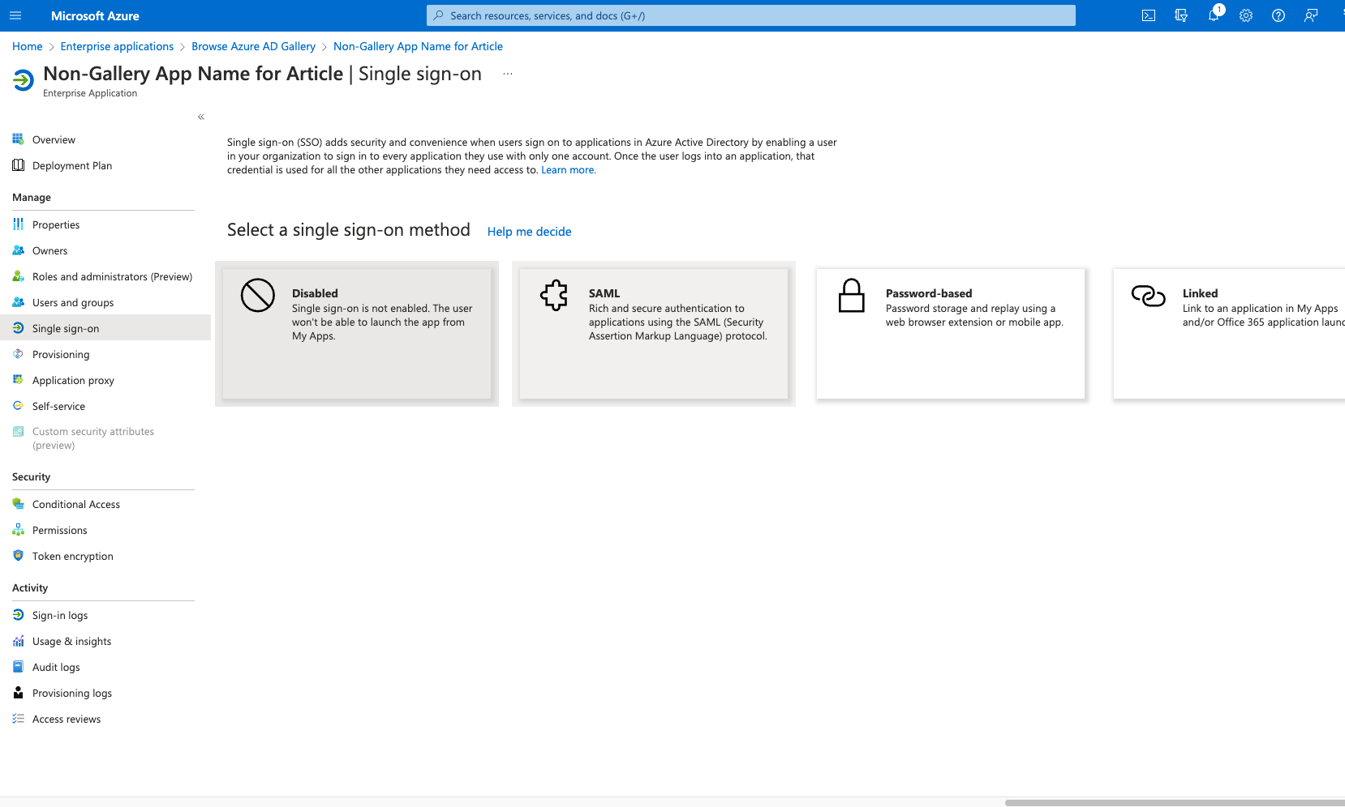Viewport: 1345px width, 807px height.
Task: Click the Provisioning icon in the sidebar
Action: 18,354
